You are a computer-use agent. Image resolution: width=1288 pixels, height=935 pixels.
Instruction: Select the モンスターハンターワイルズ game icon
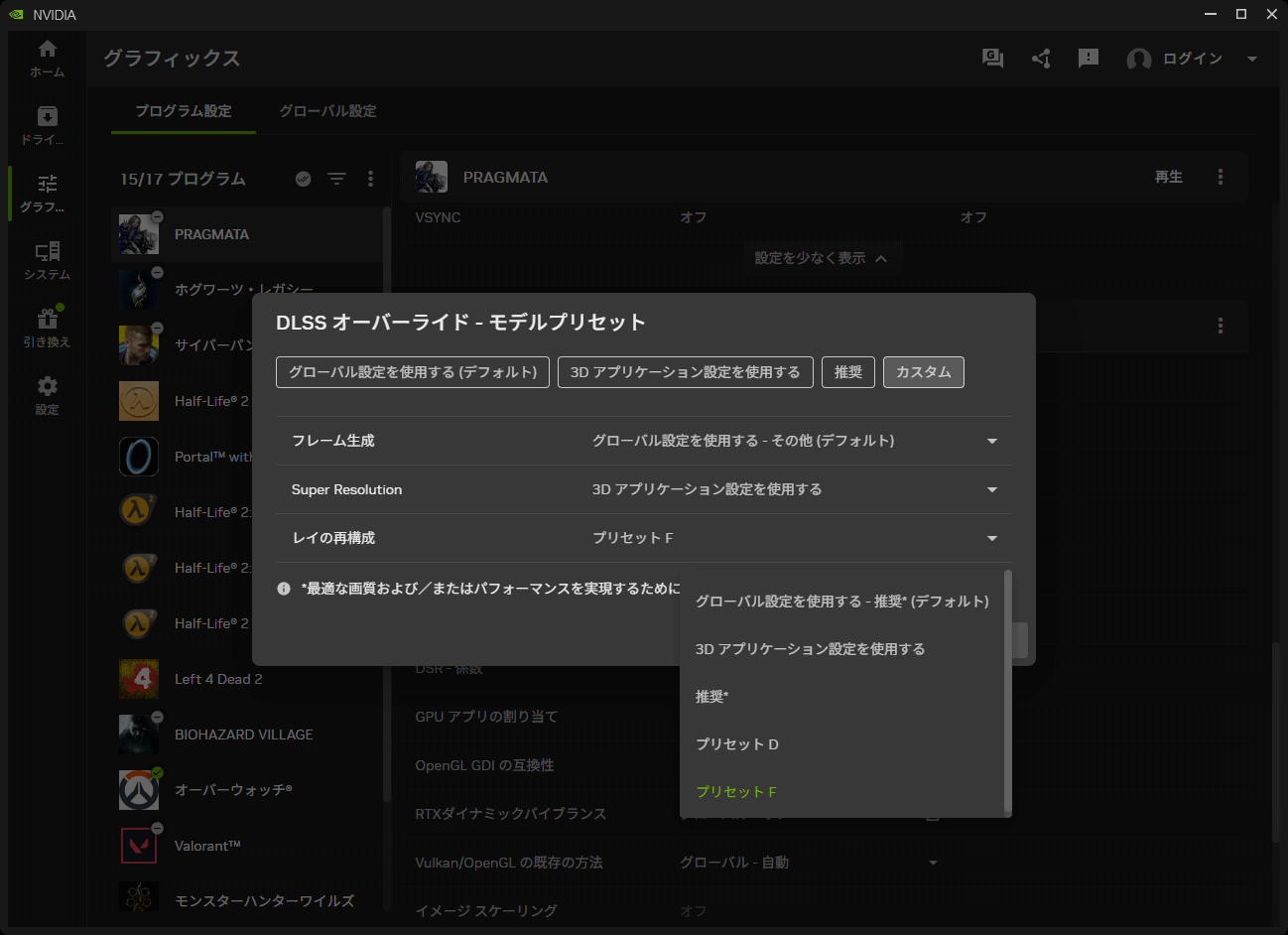139,897
